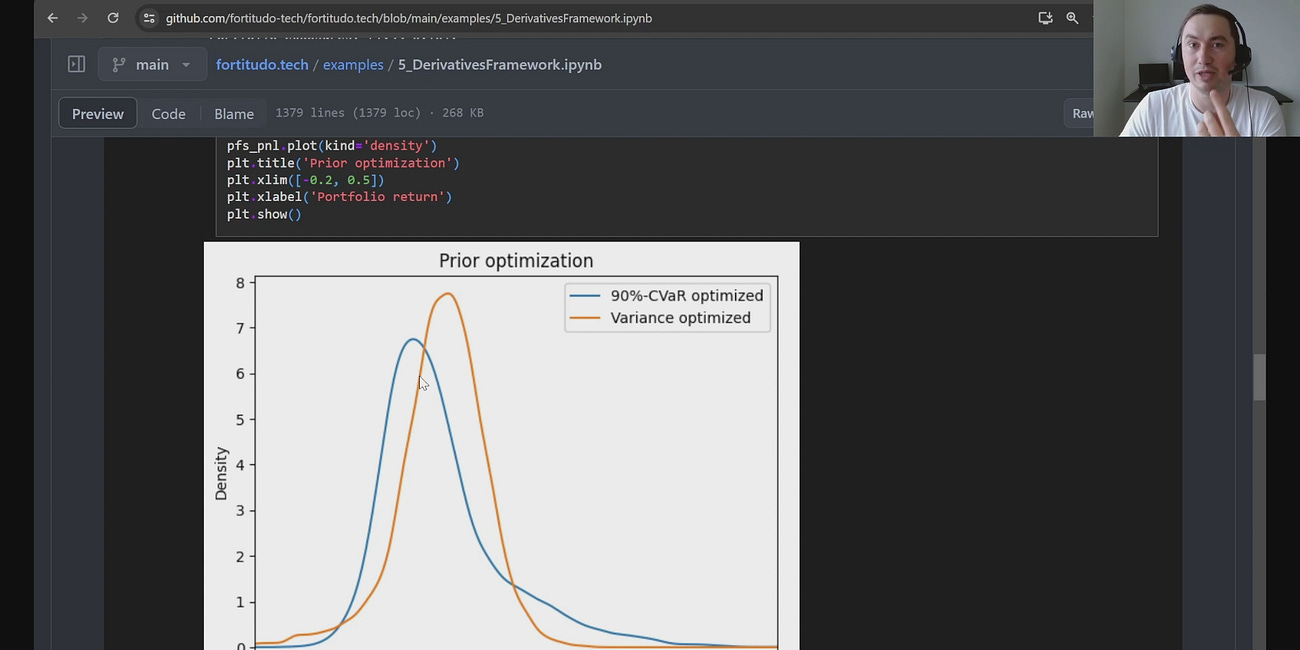
Task: Go back with the browser back arrow
Action: (x=52, y=18)
